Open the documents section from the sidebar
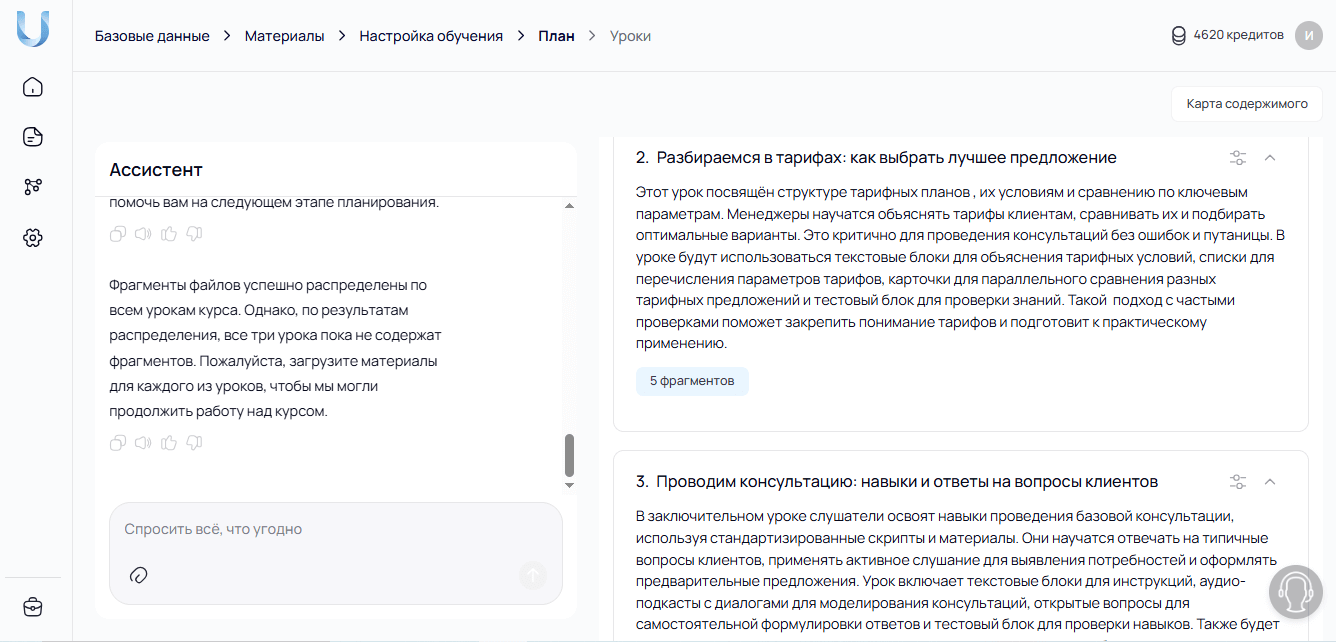Screen dimensions: 1336x642 33,137
